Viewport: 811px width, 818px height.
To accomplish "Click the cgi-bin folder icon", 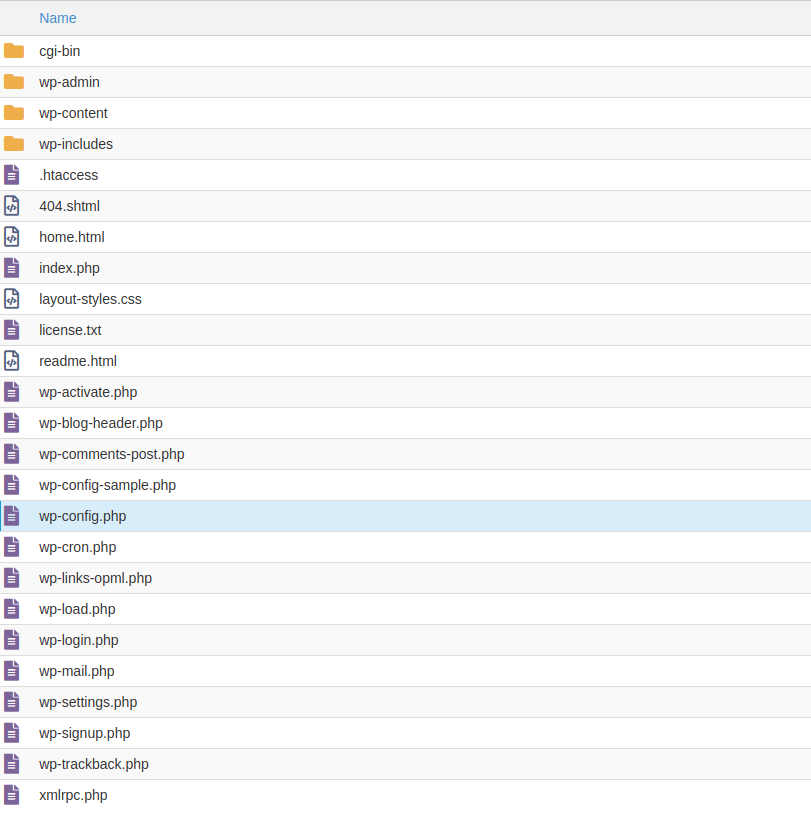I will pos(14,51).
